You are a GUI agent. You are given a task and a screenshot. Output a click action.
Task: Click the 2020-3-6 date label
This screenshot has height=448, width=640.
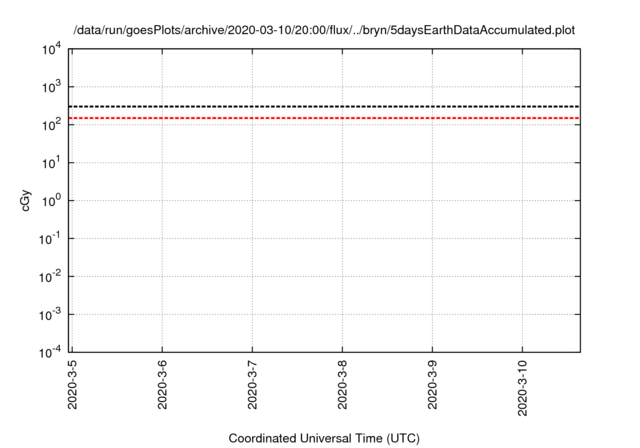[162, 385]
